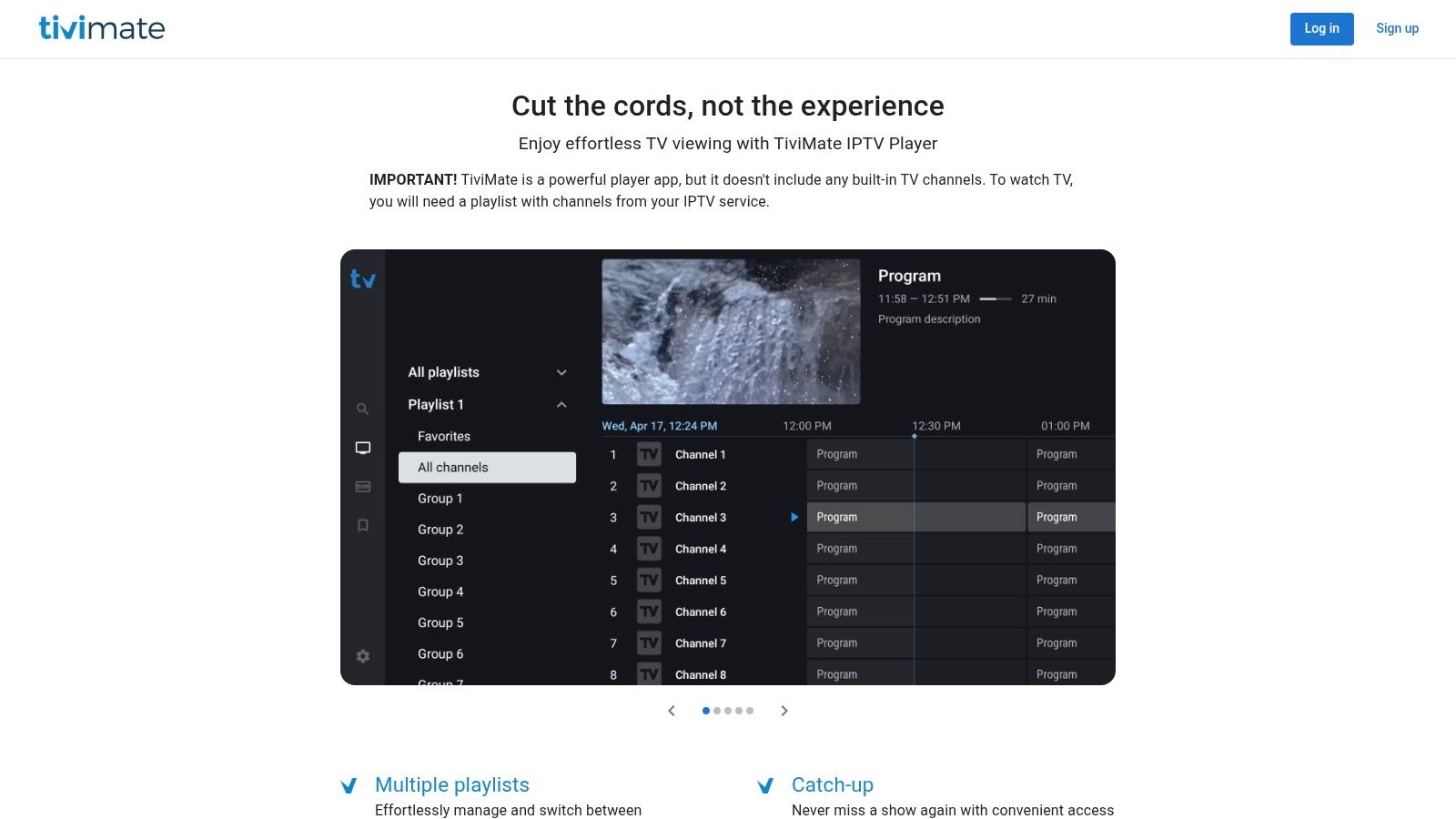This screenshot has height=819, width=1456.
Task: Open the Catch-up heading
Action: tap(833, 784)
